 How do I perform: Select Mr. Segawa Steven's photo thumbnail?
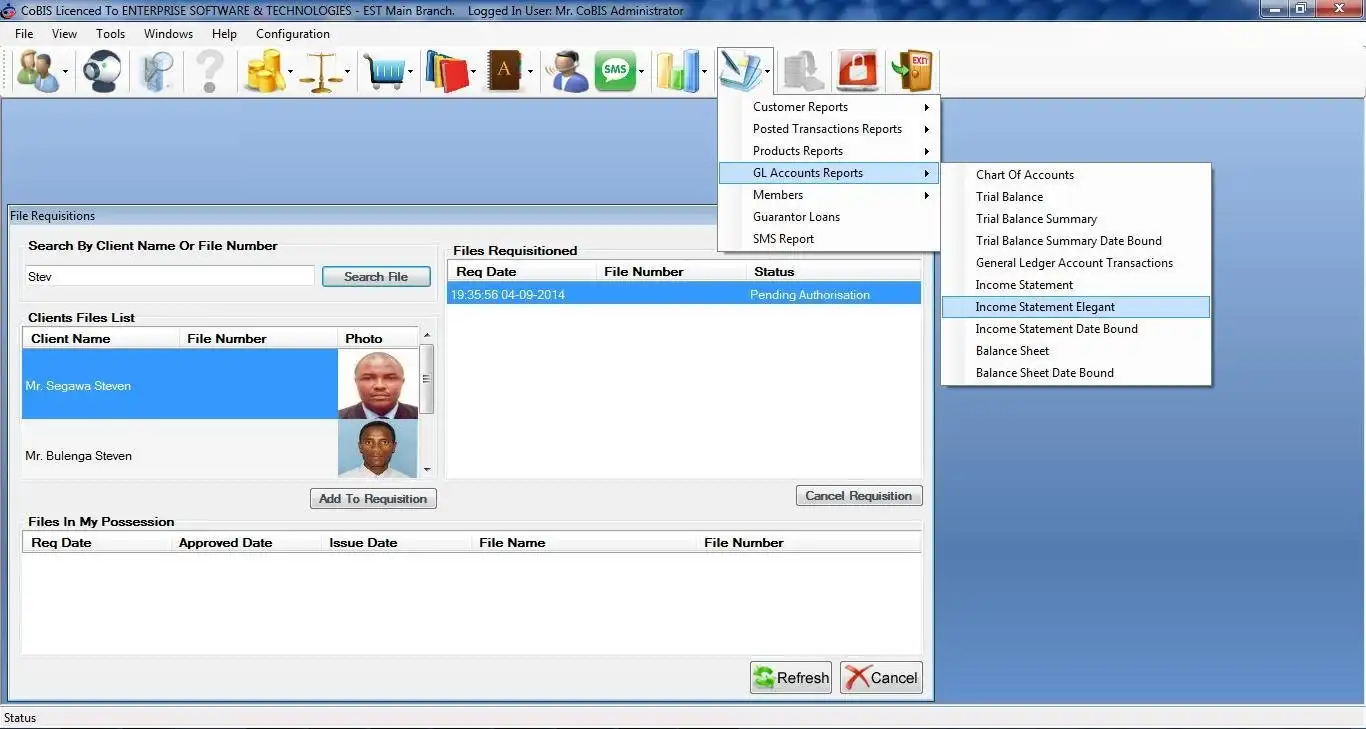tap(378, 384)
